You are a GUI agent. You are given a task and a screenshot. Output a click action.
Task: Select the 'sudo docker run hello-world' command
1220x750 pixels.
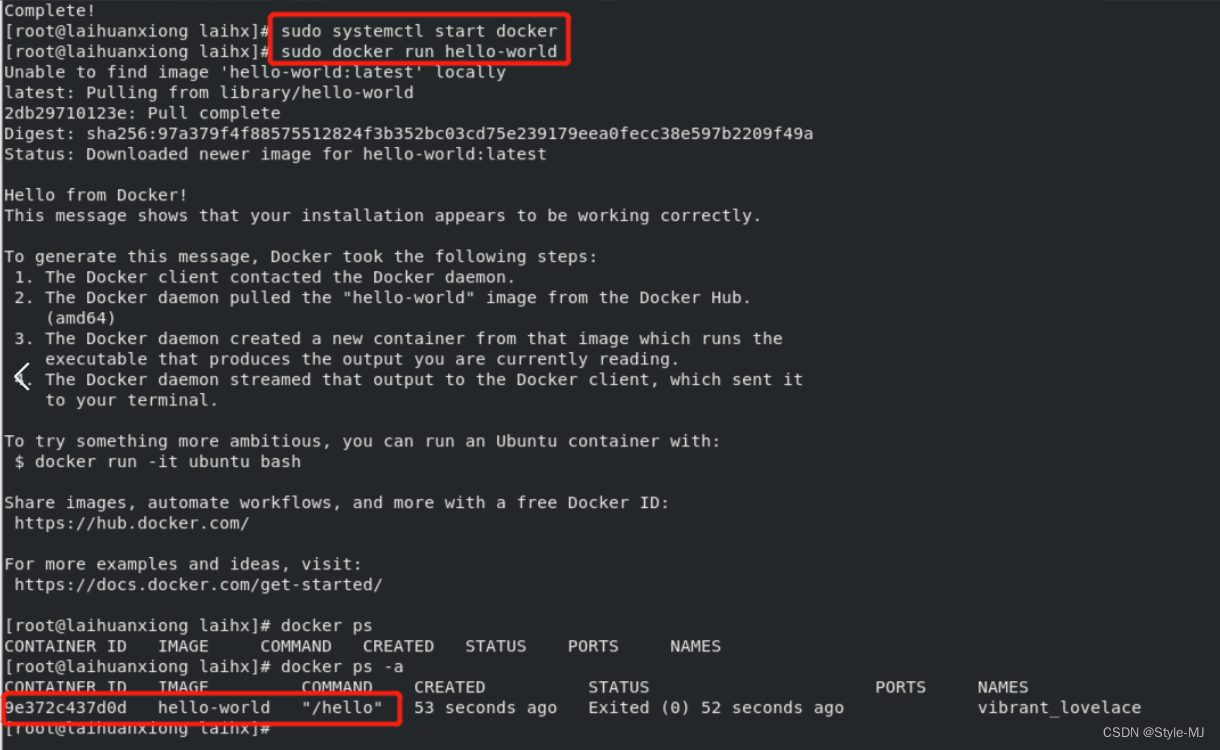(x=419, y=52)
